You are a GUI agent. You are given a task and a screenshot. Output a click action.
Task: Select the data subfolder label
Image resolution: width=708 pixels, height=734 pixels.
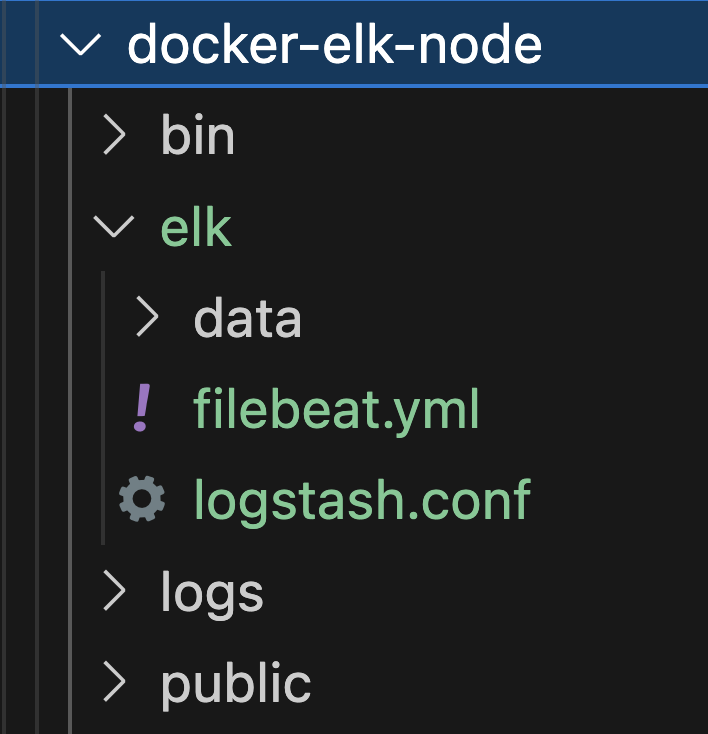247,318
